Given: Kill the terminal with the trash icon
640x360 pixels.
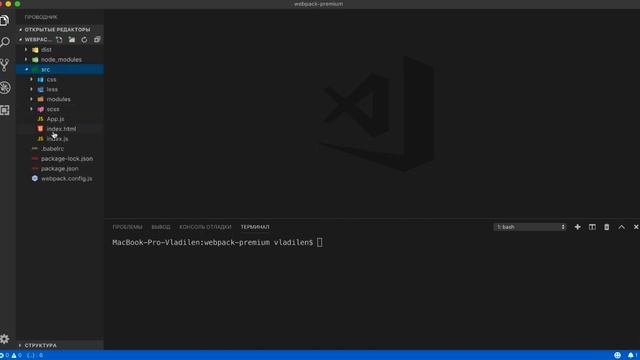Looking at the screenshot, I should [x=607, y=227].
